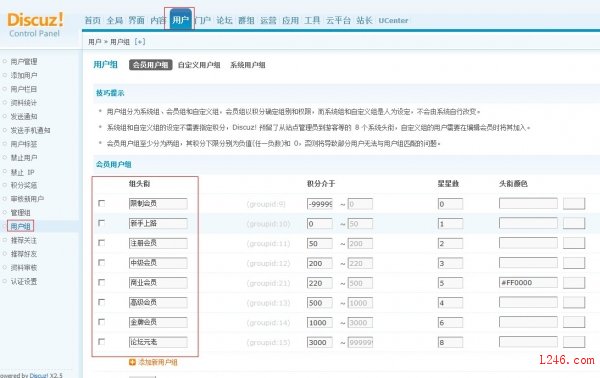Tick the checkbox for 限制会员
Screen dimensions: 600x378
coord(101,203)
